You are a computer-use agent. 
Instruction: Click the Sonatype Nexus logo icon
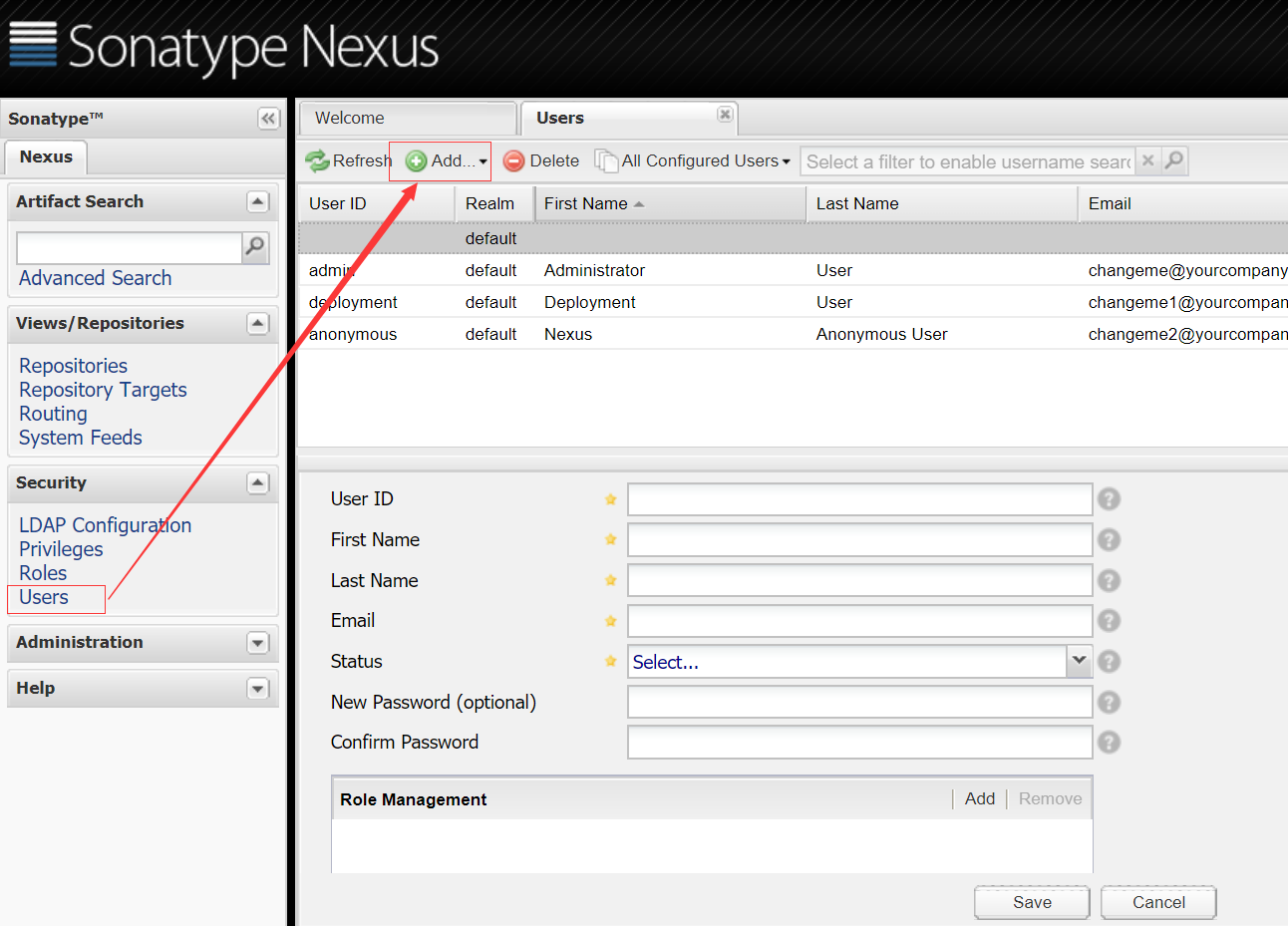[x=33, y=44]
